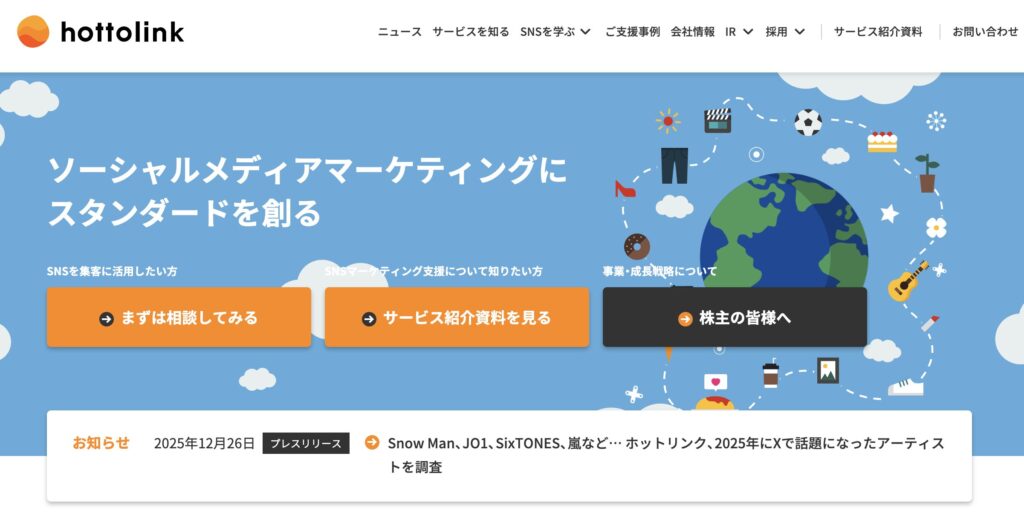1024x531 pixels.
Task: Click the orange arrow beside news headline
Action: pos(372,443)
